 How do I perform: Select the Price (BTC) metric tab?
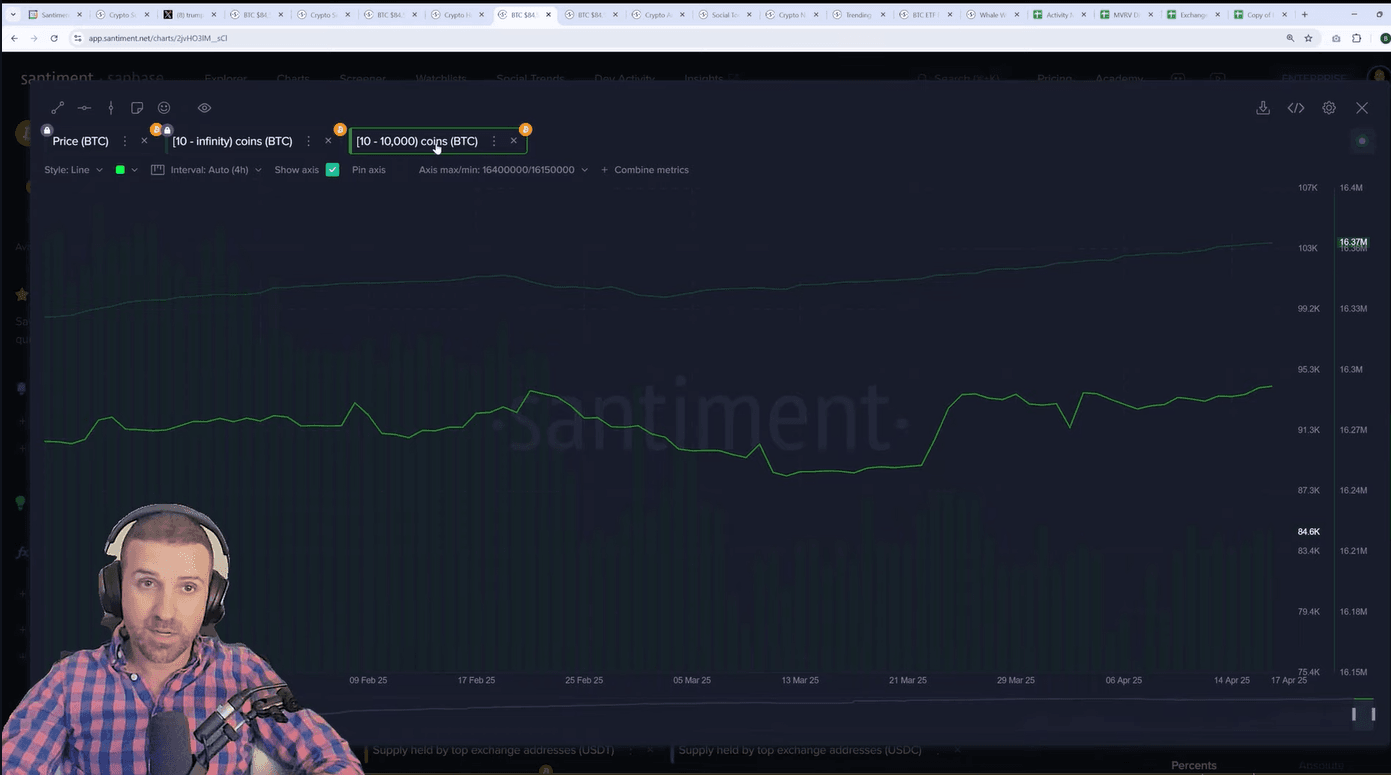coord(80,141)
